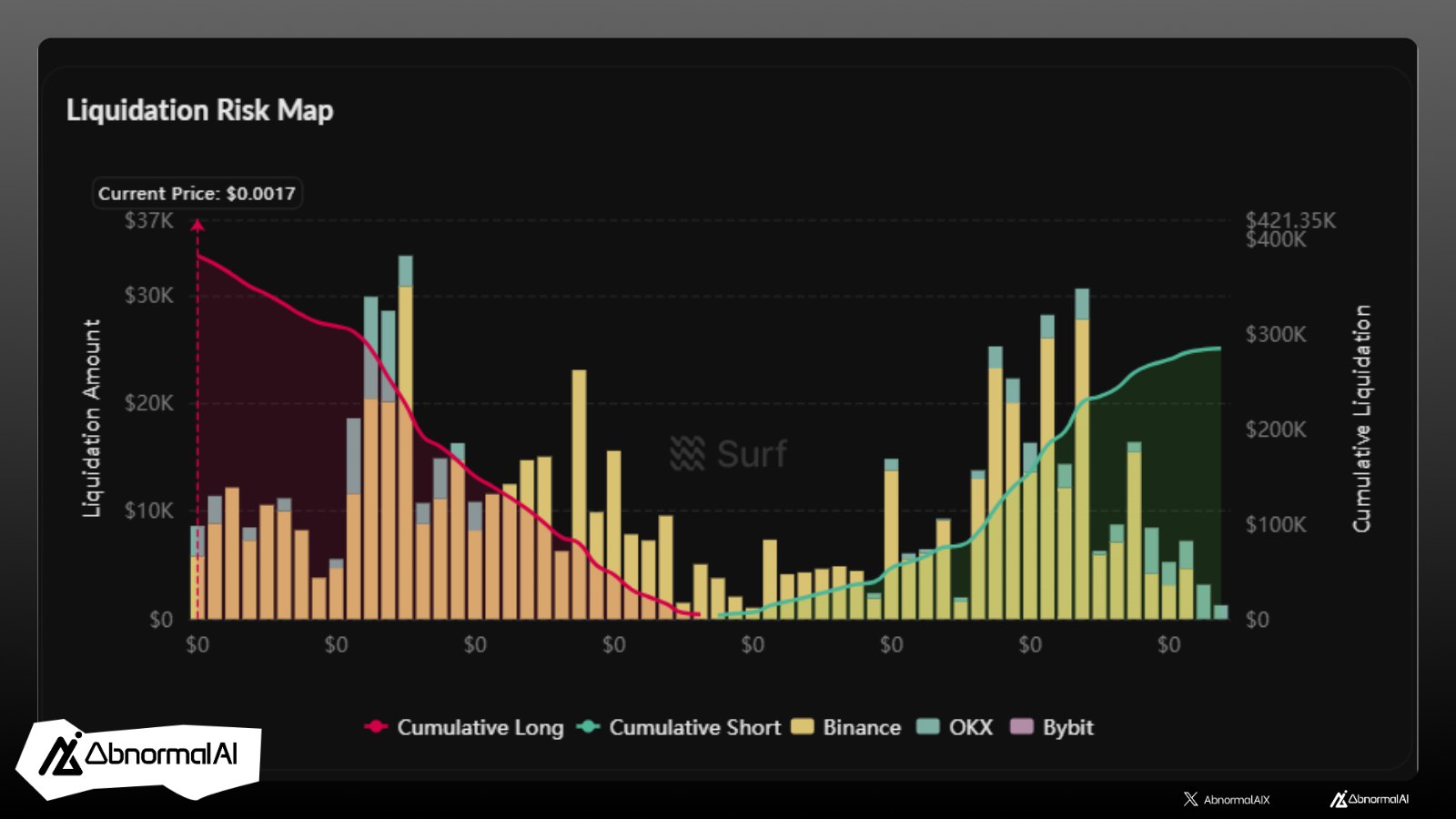Toggle the Cumulative Short legend entry
1456x819 pixels.
tap(680, 727)
